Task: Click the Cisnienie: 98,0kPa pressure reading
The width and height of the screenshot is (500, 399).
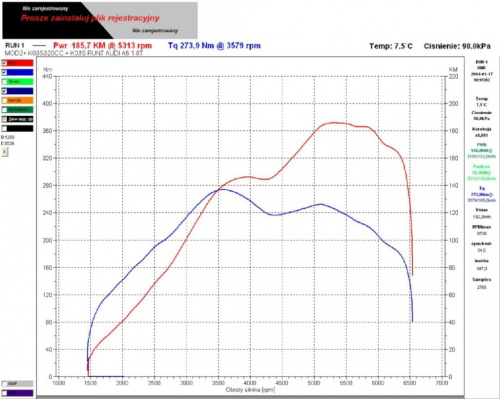Action: coord(457,46)
